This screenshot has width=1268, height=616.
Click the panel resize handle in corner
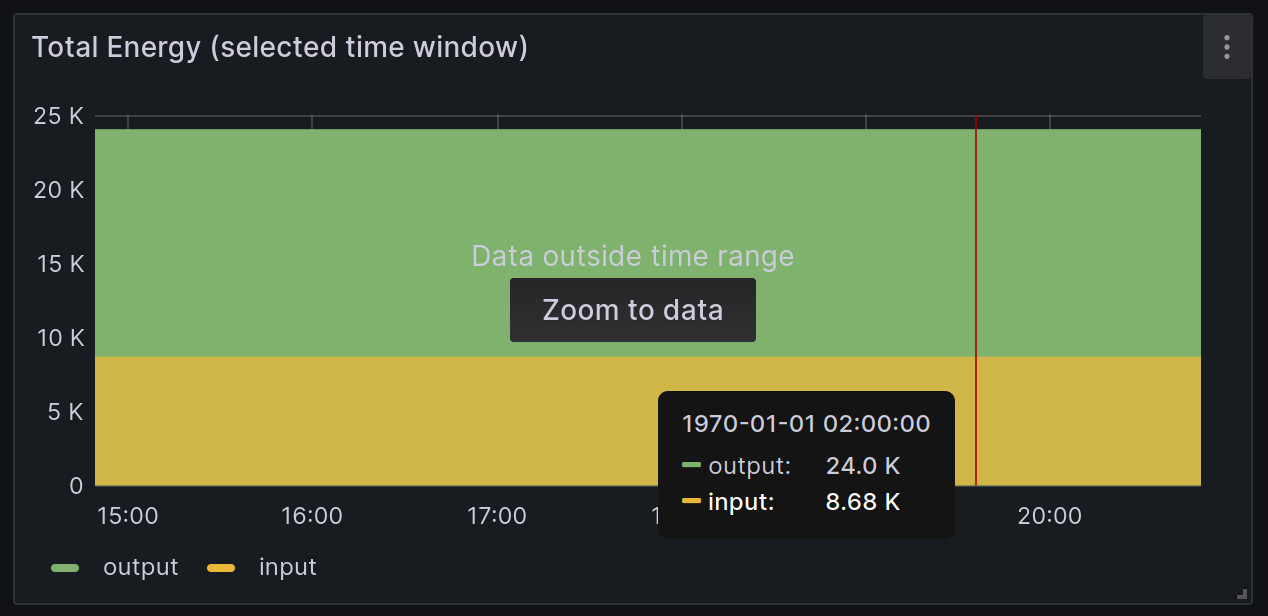1241,593
